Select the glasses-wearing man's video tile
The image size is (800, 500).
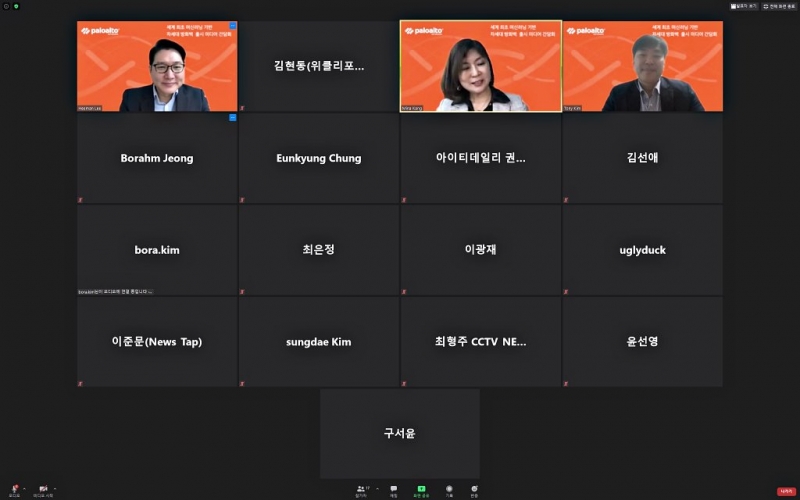click(157, 66)
